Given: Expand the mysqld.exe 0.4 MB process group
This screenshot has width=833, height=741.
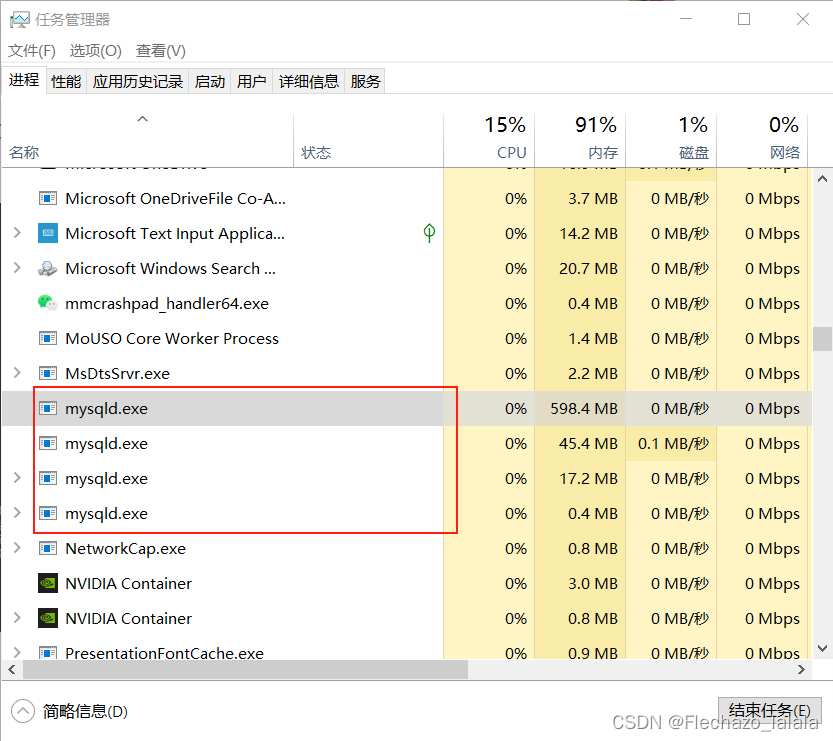Looking at the screenshot, I should point(17,513).
